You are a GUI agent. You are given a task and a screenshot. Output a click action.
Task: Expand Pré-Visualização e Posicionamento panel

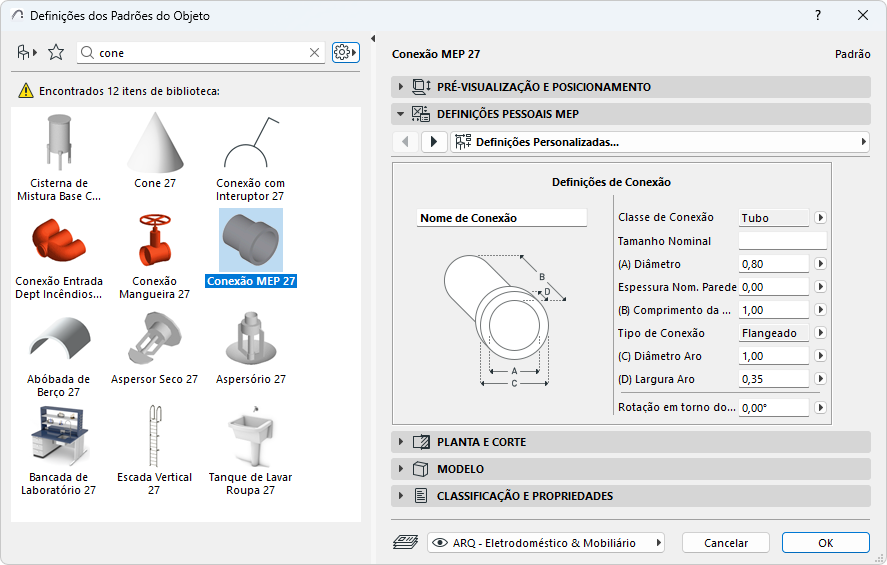tap(401, 87)
